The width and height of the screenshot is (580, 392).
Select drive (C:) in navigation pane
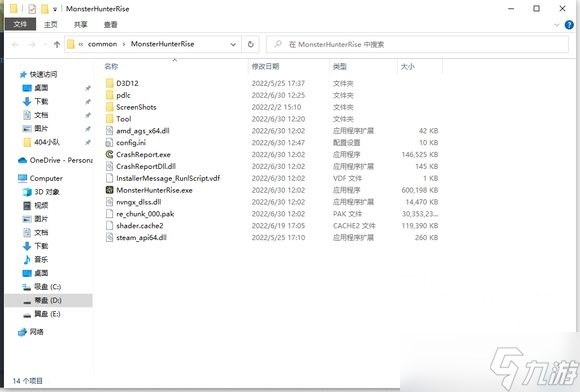click(47, 287)
